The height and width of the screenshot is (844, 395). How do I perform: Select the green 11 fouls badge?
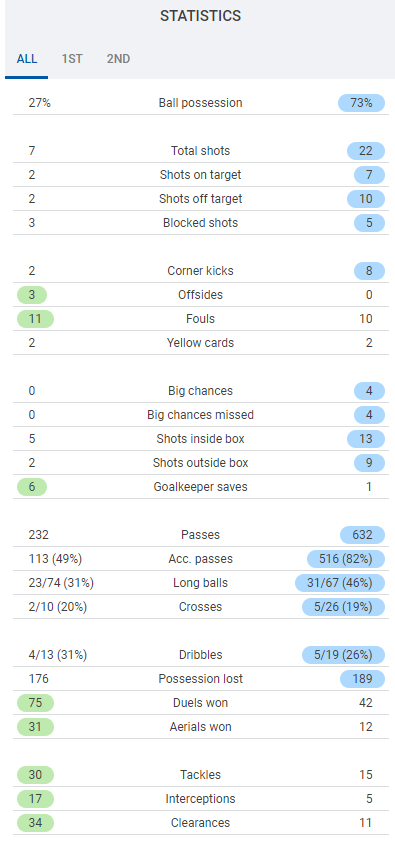point(36,319)
